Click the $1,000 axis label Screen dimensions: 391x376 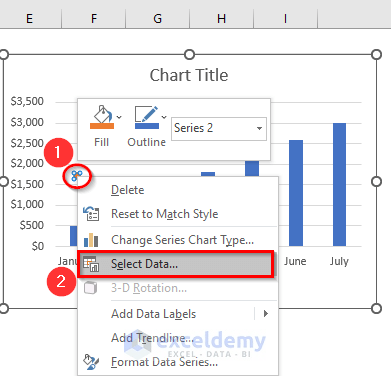(x=27, y=204)
